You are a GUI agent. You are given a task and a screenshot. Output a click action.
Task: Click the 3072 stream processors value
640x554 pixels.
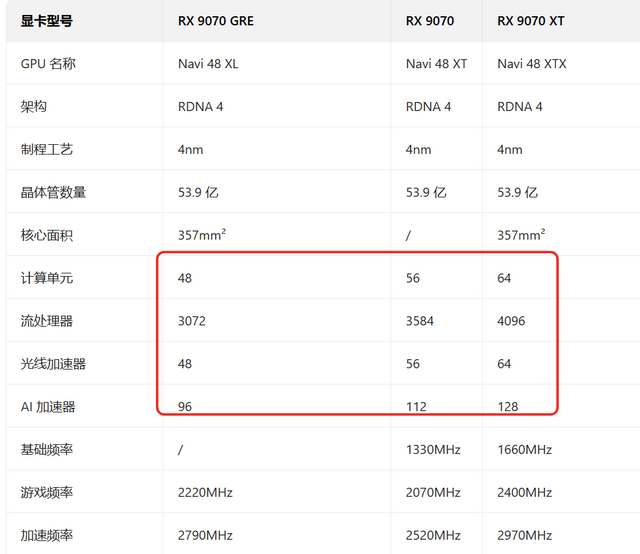(x=192, y=321)
